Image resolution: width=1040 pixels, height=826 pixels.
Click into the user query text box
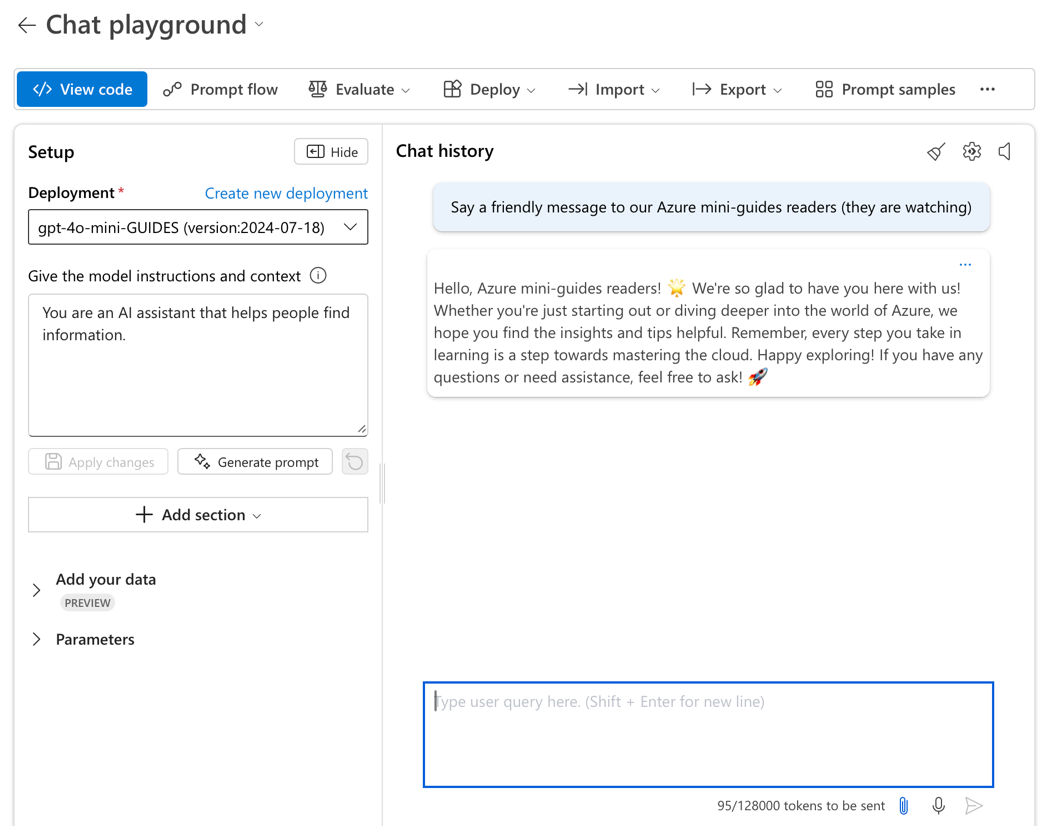tap(708, 735)
